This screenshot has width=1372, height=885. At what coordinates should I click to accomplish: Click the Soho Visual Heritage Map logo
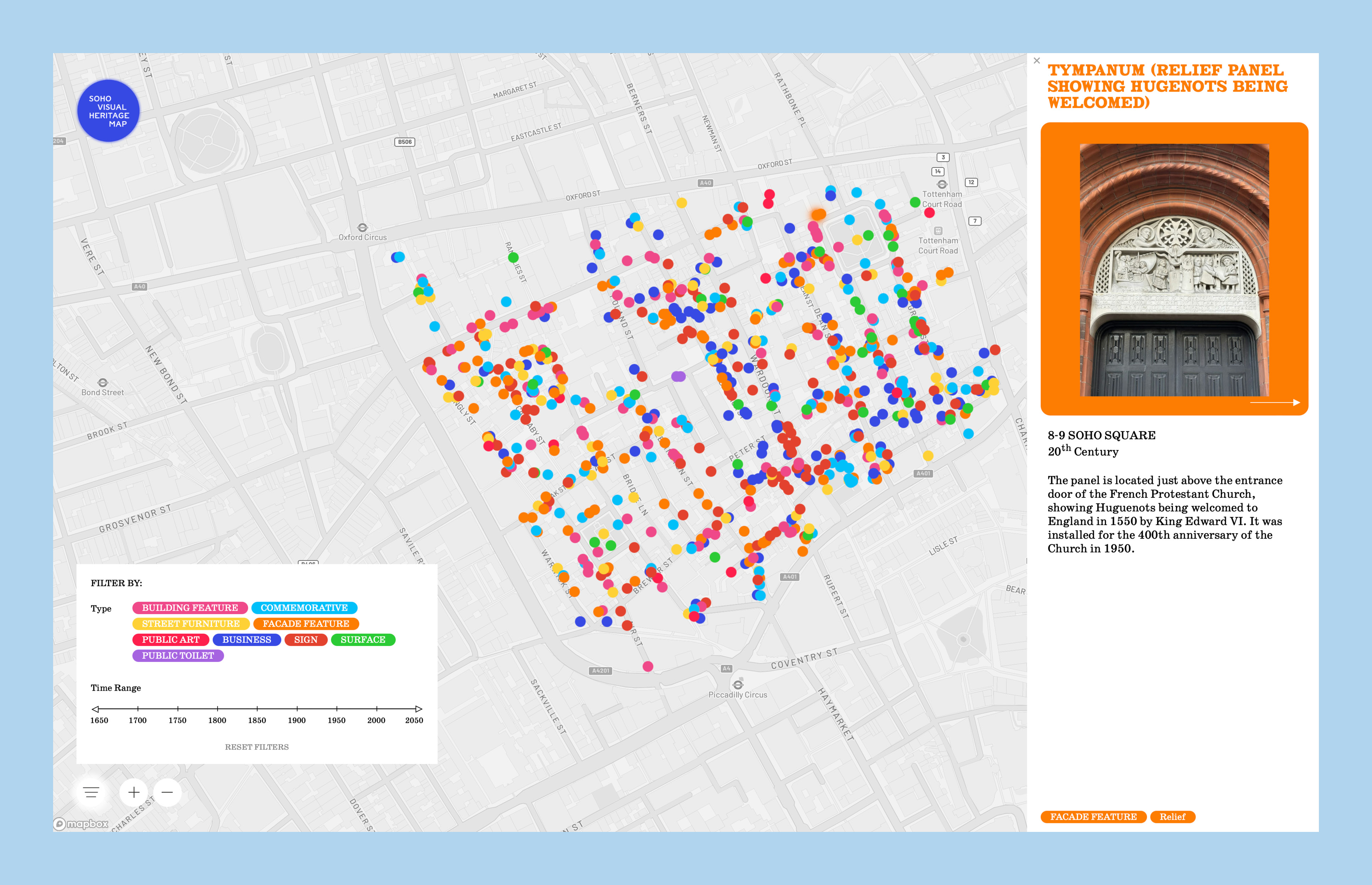tap(108, 111)
